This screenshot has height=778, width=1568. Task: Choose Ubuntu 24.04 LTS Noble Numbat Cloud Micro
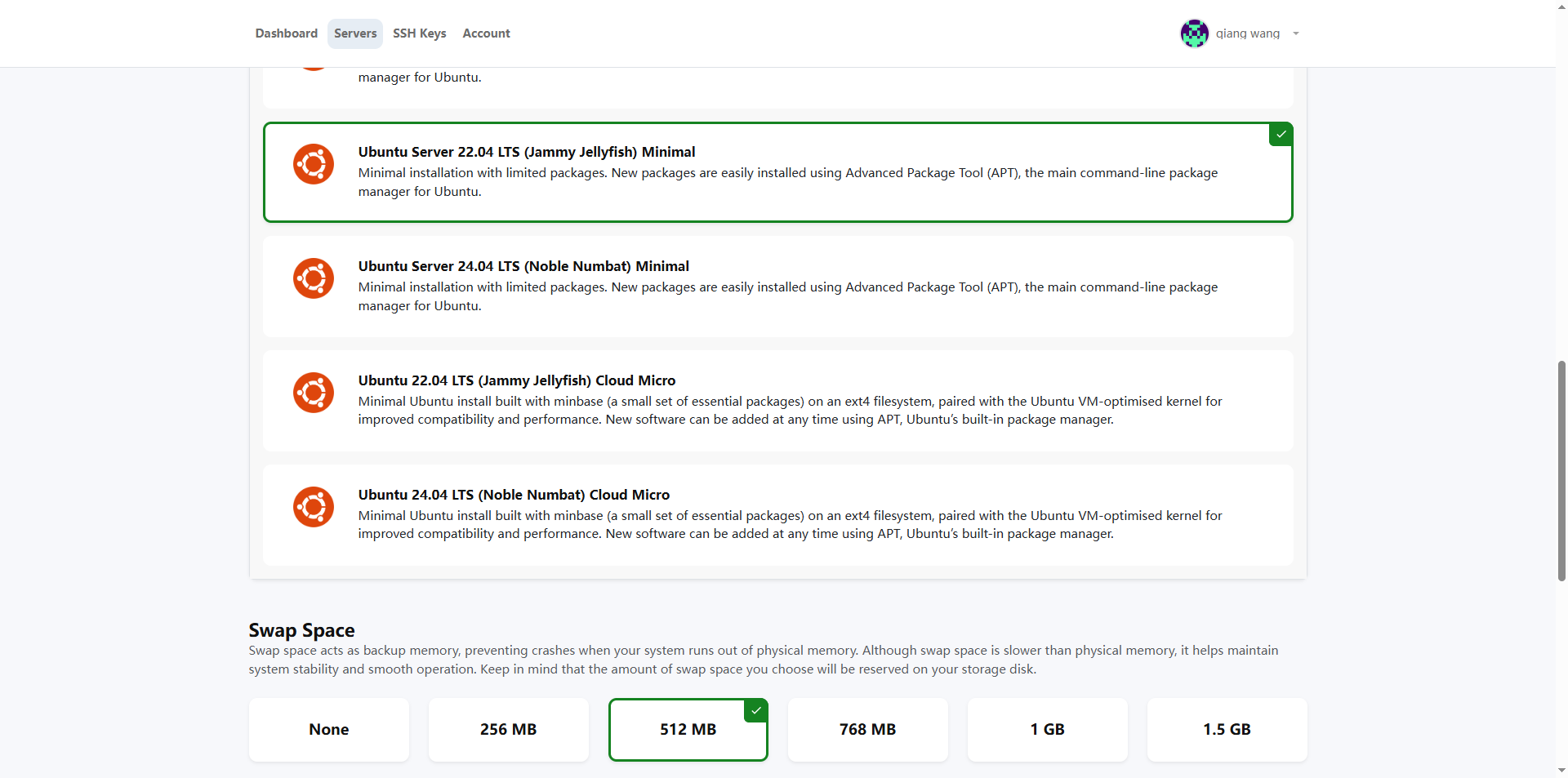click(777, 515)
